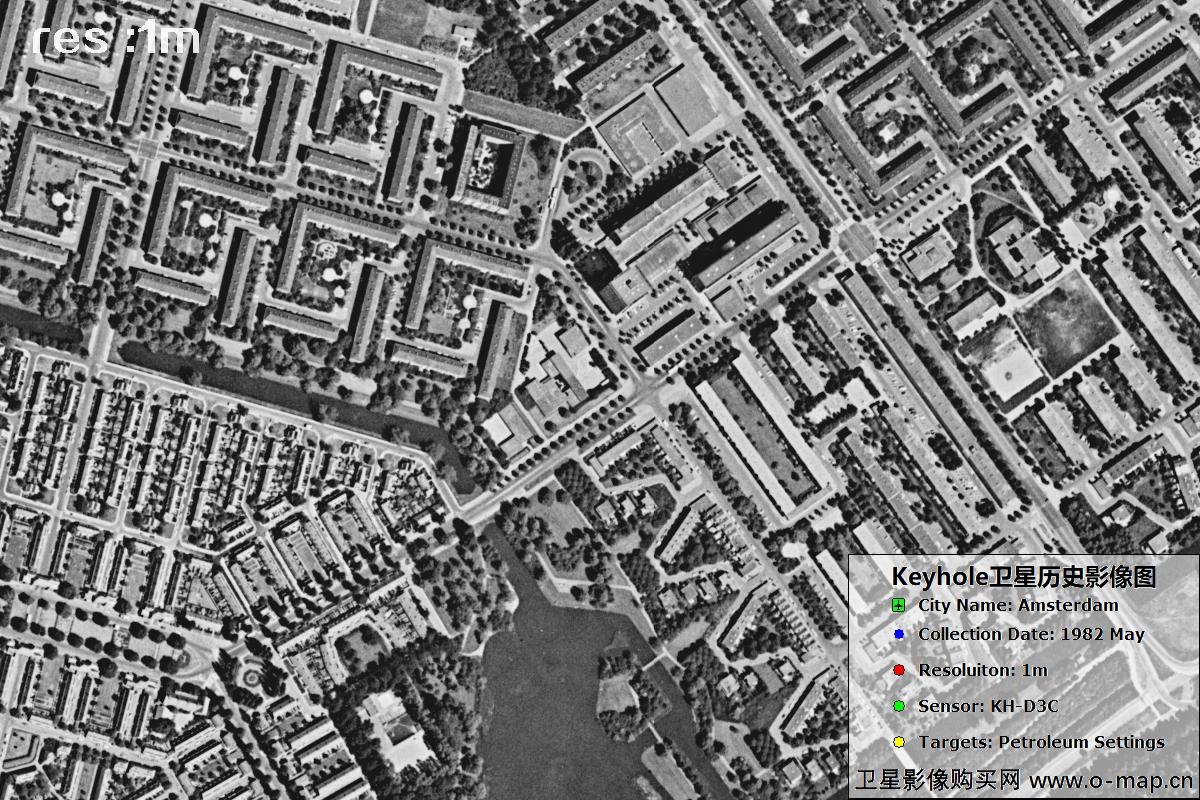
Task: Click the red dot beside Resoluiton
Action: pyautogui.click(x=898, y=670)
